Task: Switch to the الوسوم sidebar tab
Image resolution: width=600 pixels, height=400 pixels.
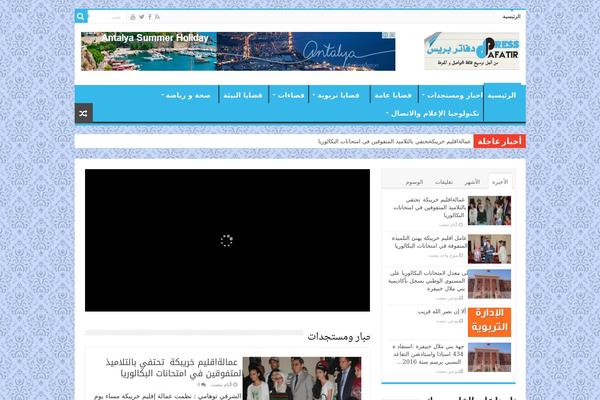Action: tap(414, 182)
